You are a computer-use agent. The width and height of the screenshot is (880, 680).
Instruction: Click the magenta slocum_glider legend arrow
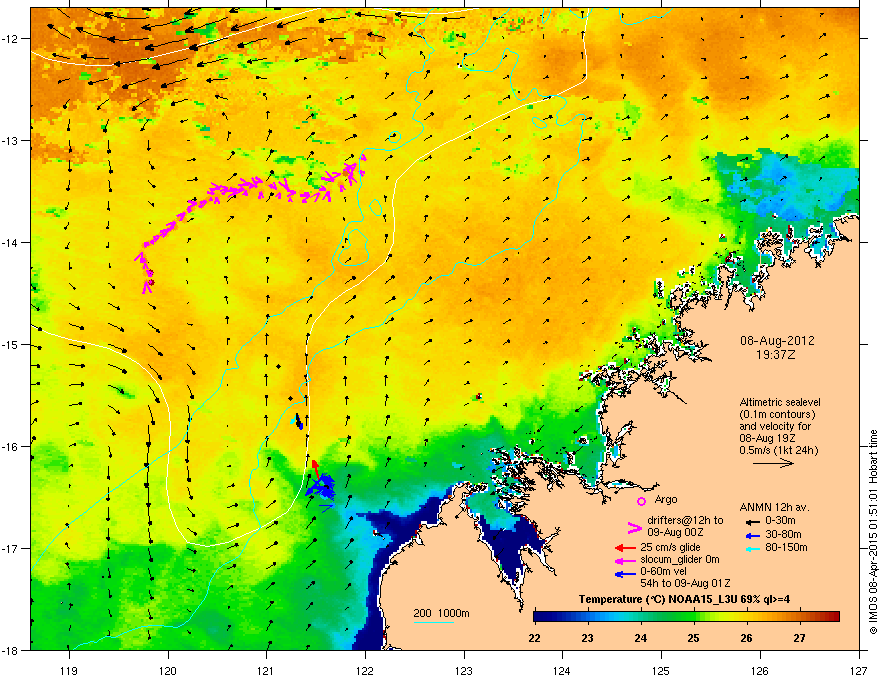(625, 560)
